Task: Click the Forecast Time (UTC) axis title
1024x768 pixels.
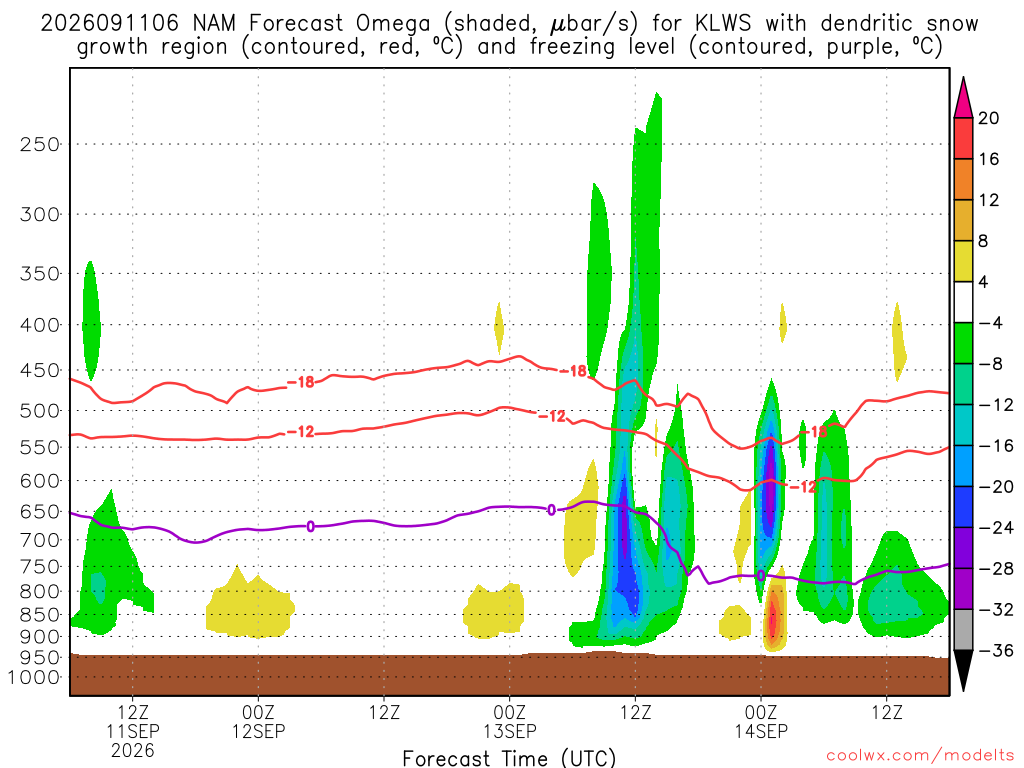Action: pos(509,758)
